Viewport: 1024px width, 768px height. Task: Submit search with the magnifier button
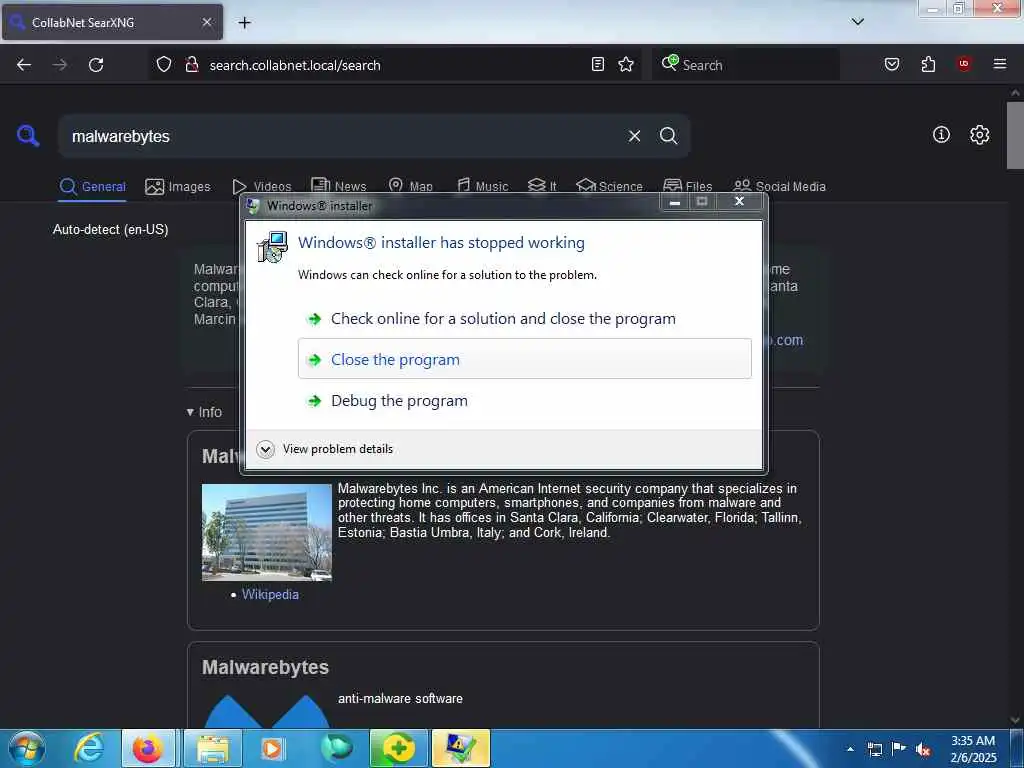pyautogui.click(x=668, y=136)
